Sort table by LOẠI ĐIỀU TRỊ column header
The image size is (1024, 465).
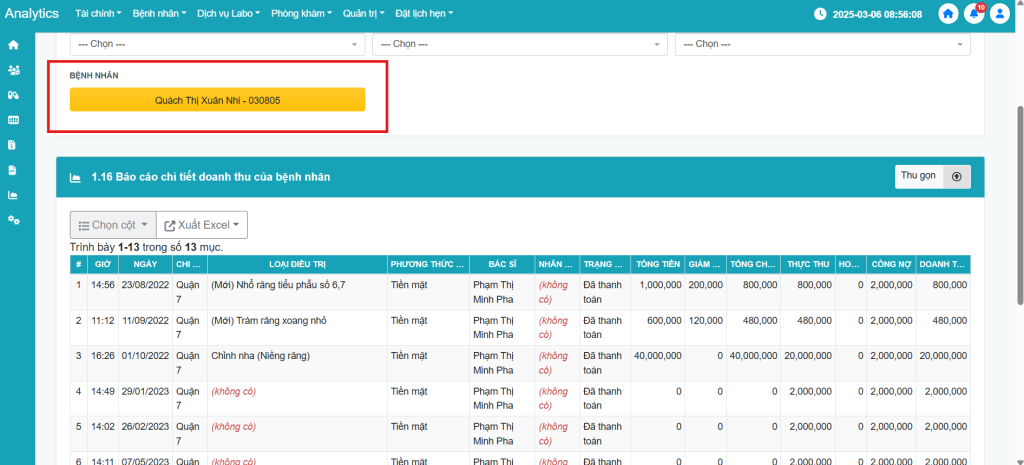tap(297, 265)
